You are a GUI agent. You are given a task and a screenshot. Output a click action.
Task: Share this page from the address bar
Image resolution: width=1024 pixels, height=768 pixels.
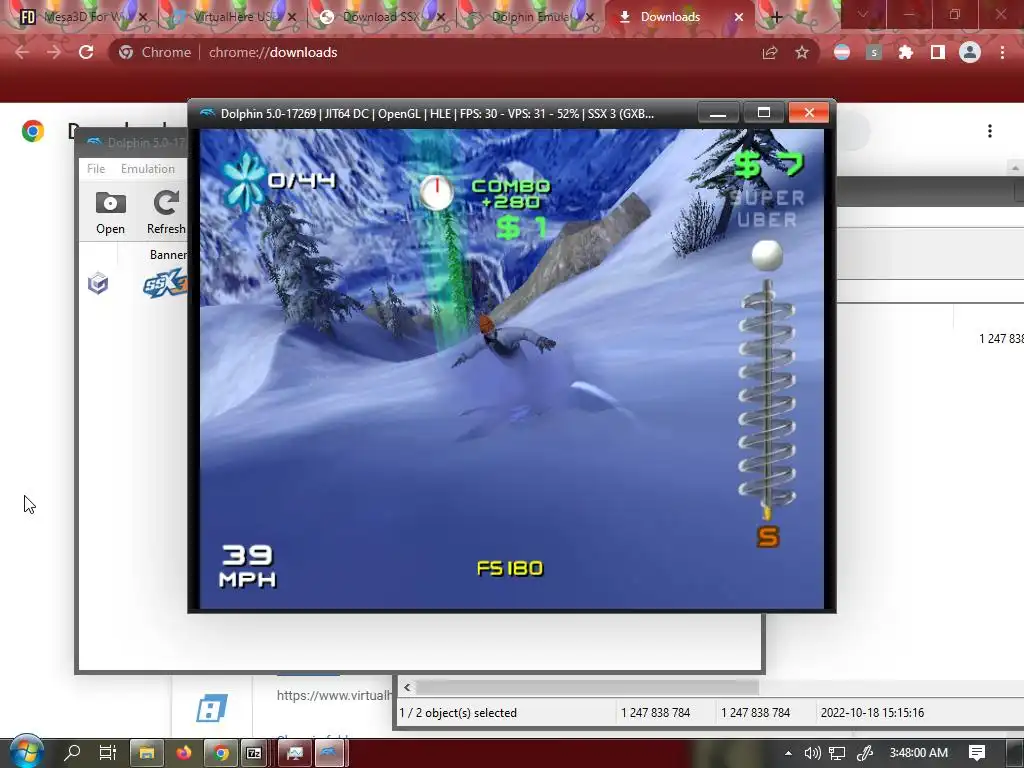770,53
